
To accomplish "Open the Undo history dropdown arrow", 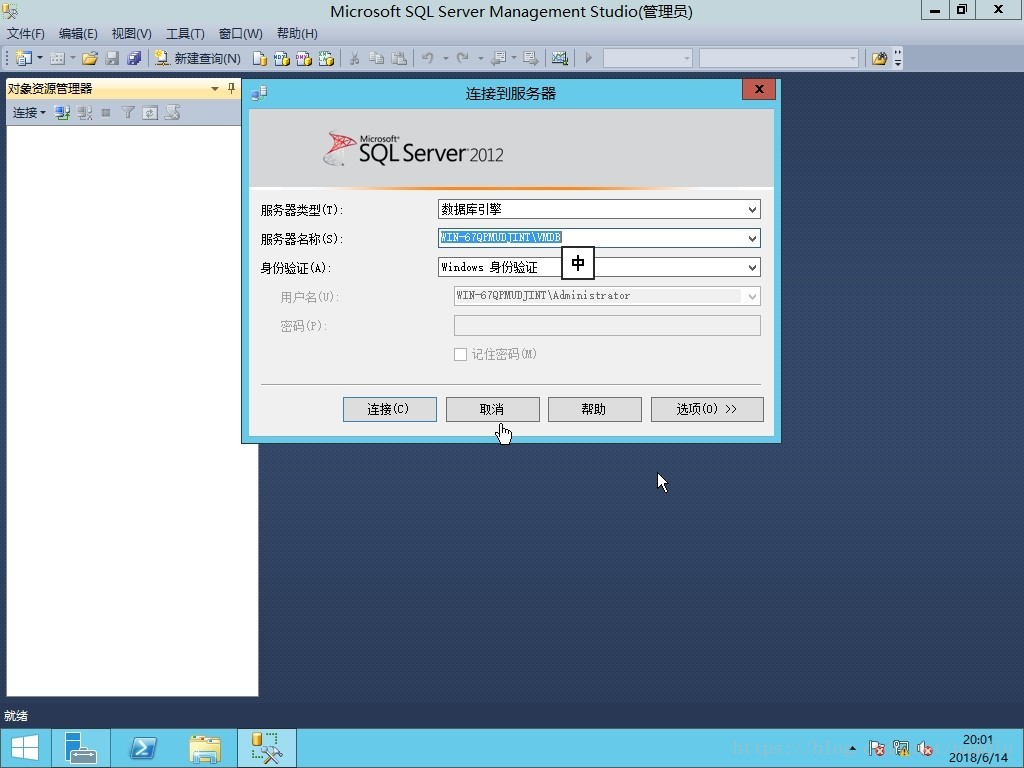I will pos(445,58).
